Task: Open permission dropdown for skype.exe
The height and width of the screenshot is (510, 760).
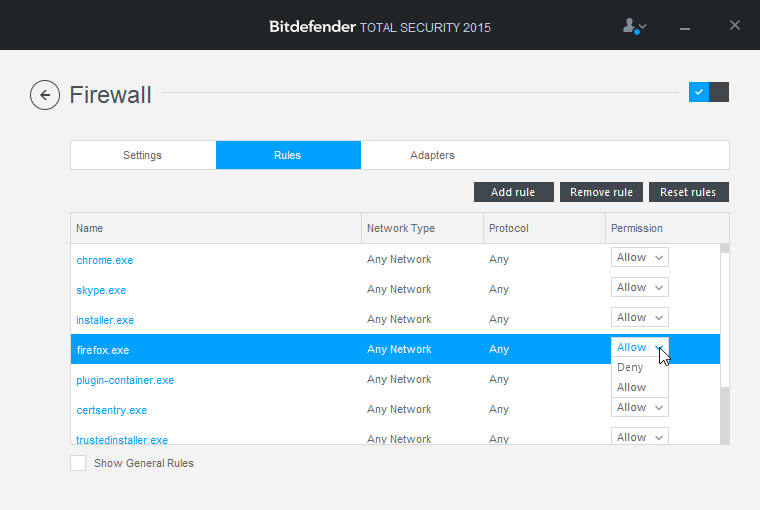Action: (639, 287)
